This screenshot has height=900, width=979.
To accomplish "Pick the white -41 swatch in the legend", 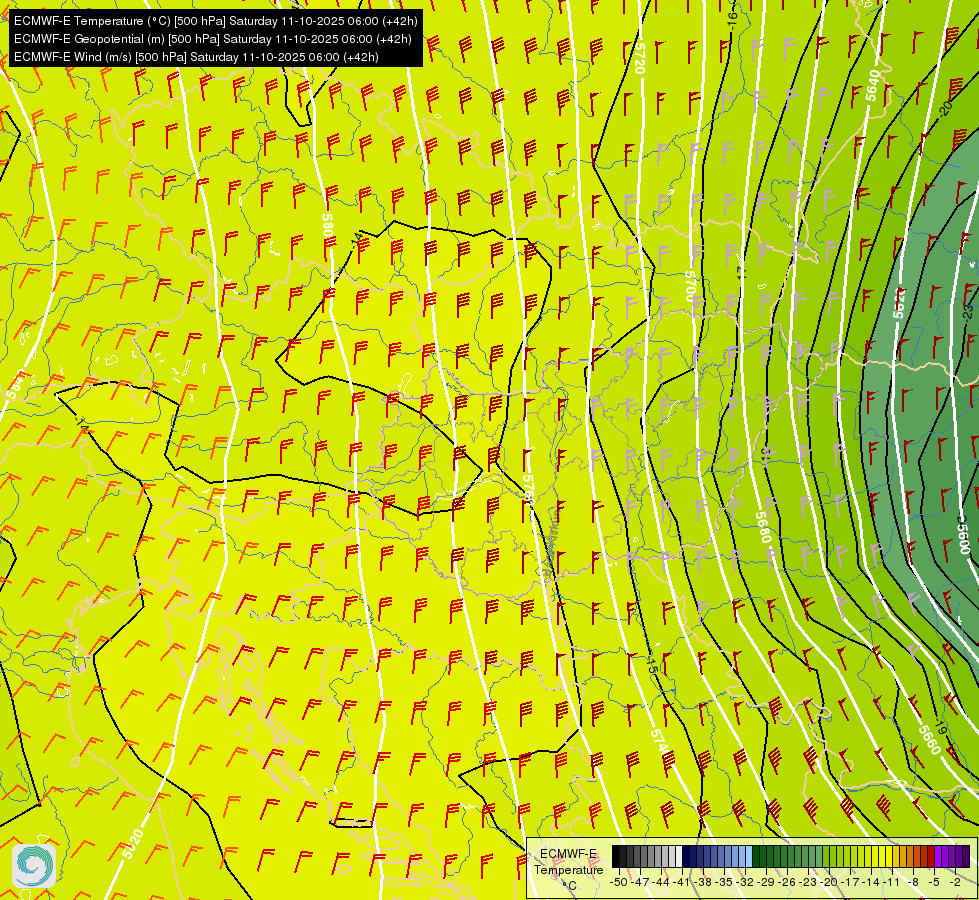I will click(x=679, y=856).
